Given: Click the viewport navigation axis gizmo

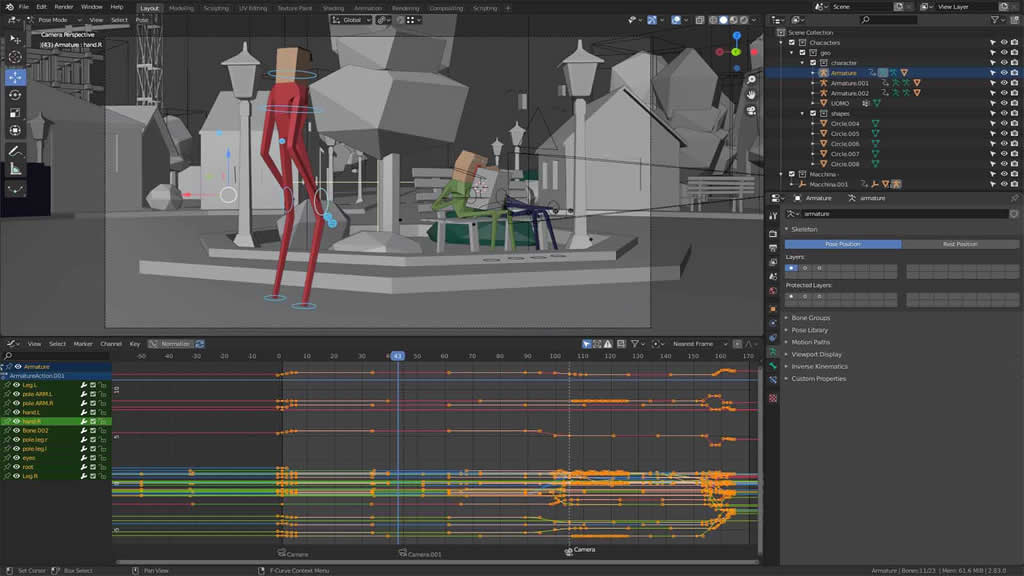Looking at the screenshot, I should click(x=736, y=52).
